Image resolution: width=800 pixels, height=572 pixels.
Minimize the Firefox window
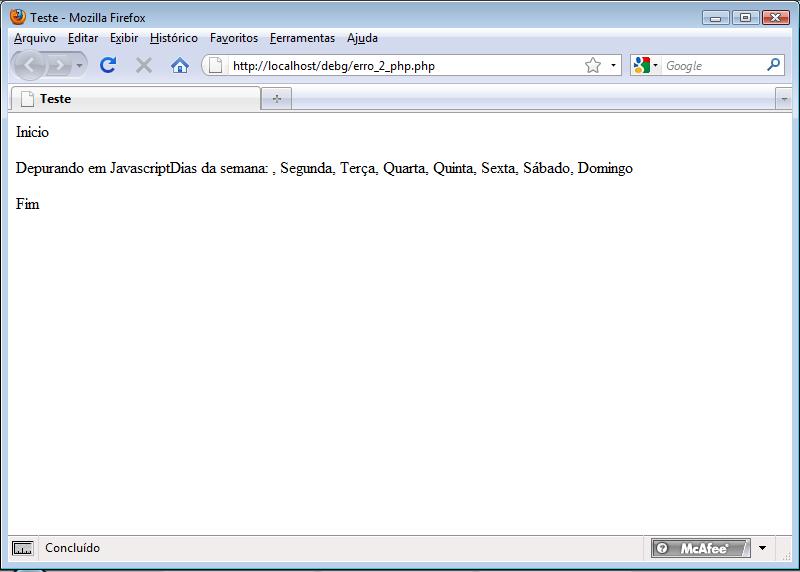[716, 18]
